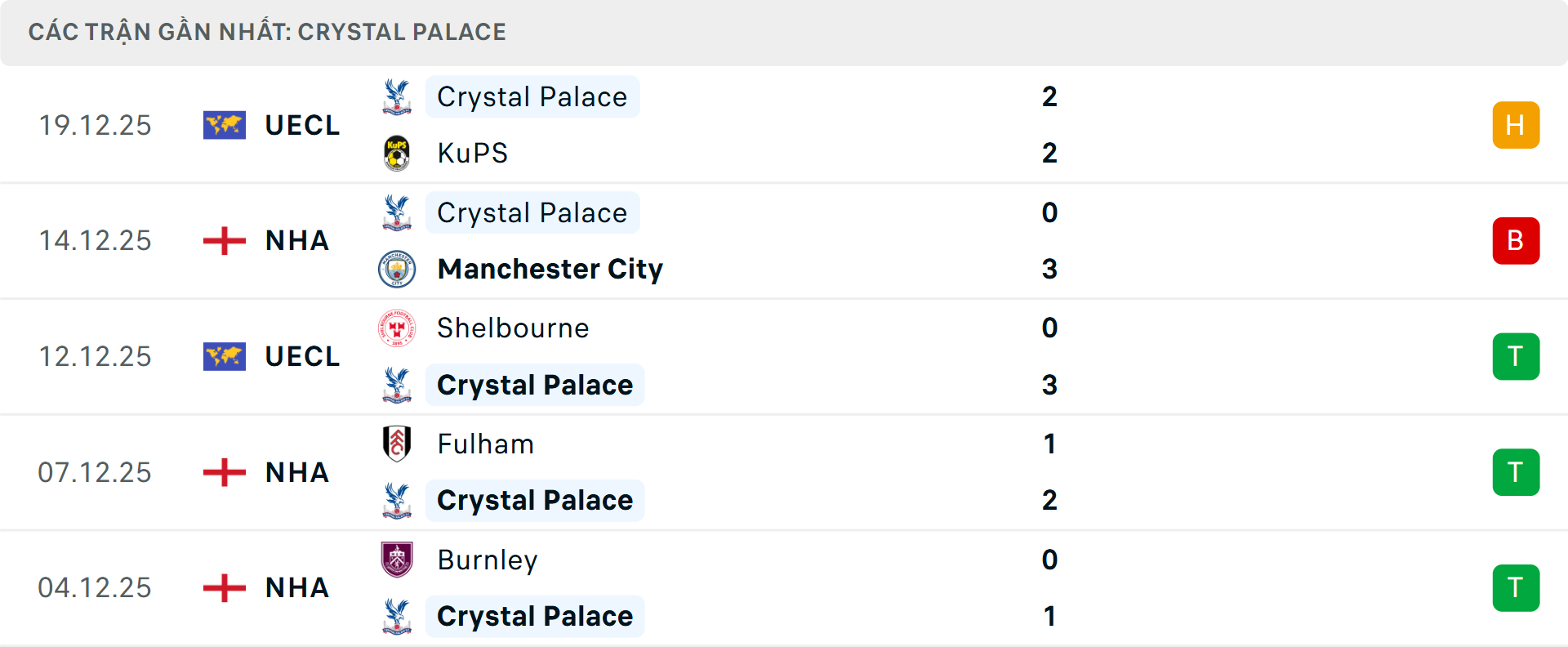Click the Manchester City club crest

(397, 269)
